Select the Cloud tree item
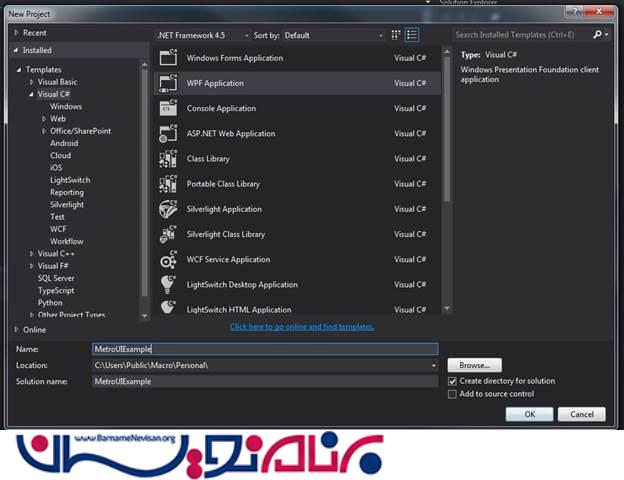The image size is (624, 480). click(x=60, y=156)
